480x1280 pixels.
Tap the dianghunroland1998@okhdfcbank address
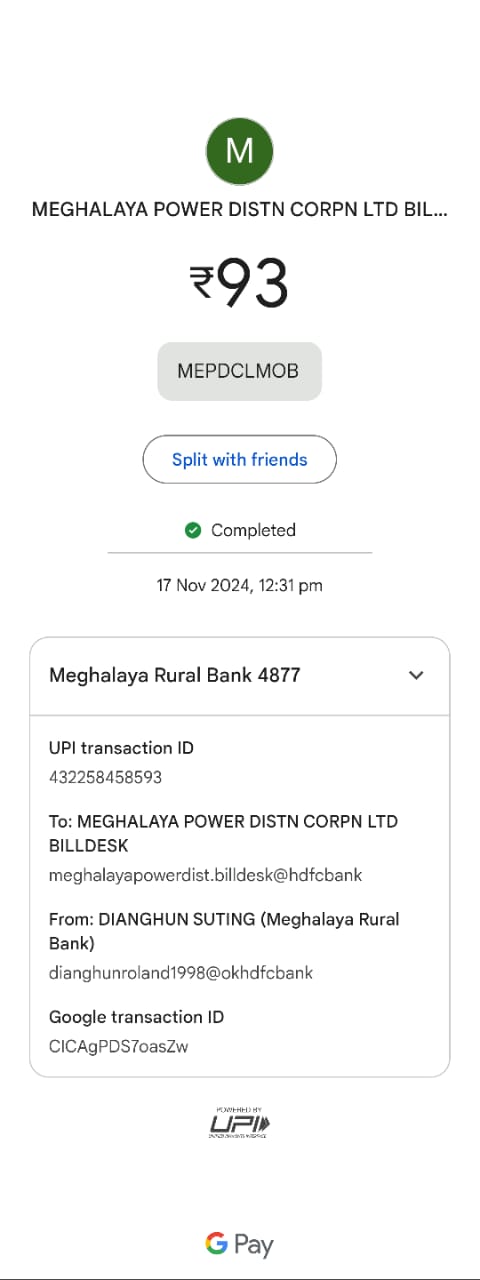(181, 972)
